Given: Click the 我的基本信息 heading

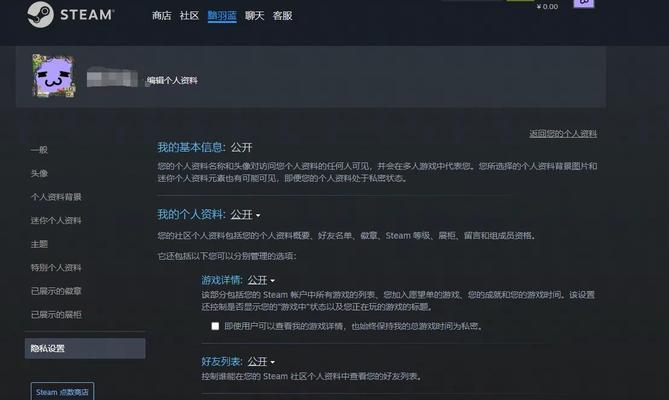Looking at the screenshot, I should (x=191, y=147).
